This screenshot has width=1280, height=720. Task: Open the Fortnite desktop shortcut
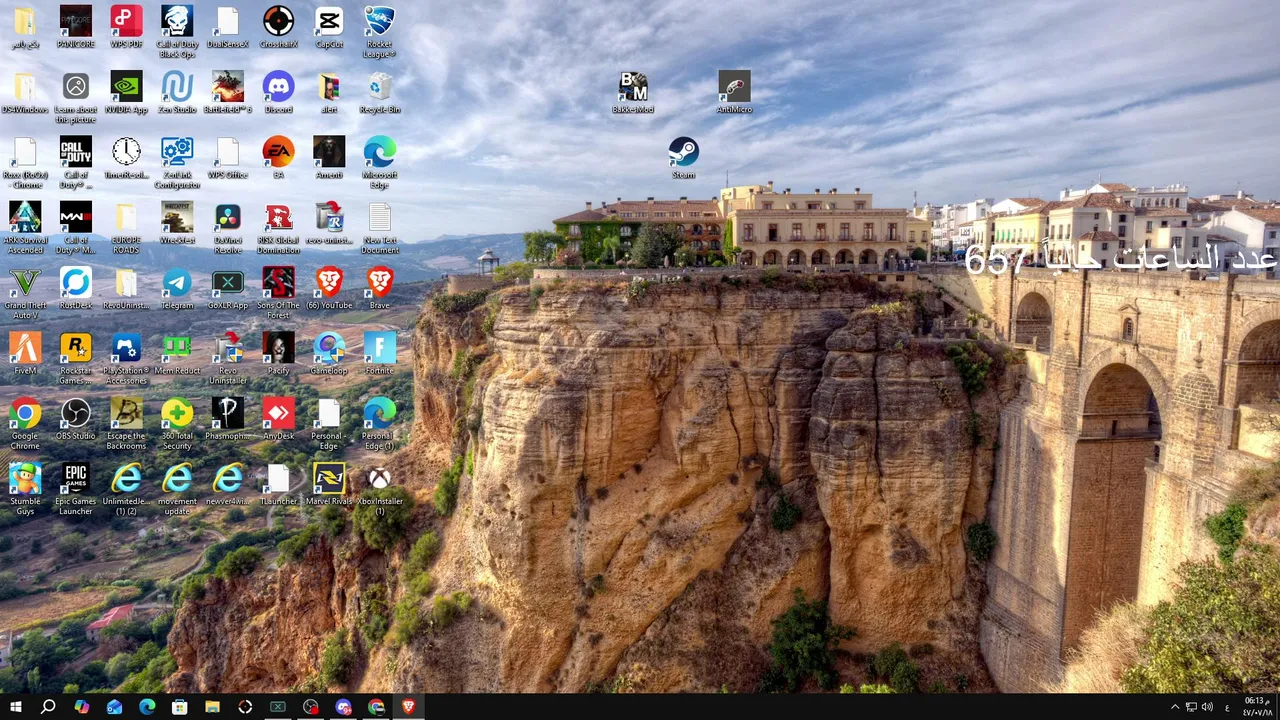pos(379,353)
